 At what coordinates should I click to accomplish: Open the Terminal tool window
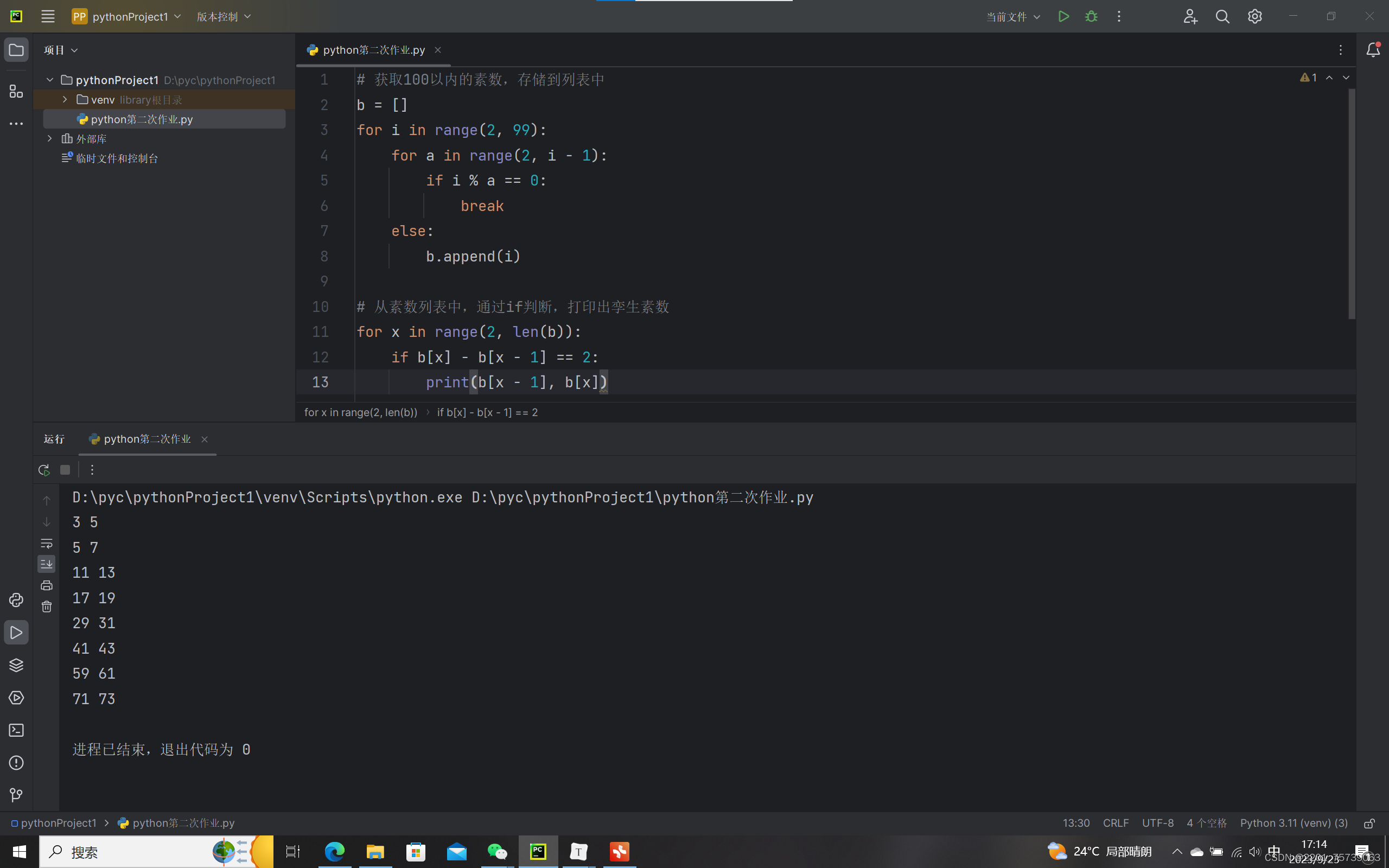pos(16,730)
